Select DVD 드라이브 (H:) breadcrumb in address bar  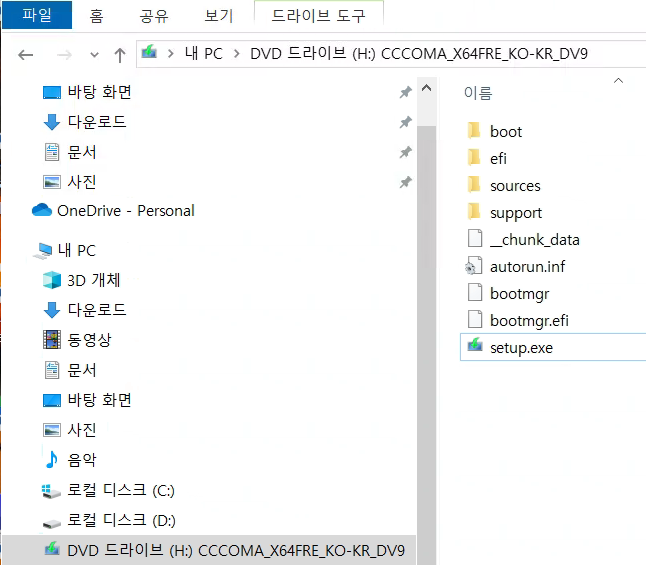(419, 54)
